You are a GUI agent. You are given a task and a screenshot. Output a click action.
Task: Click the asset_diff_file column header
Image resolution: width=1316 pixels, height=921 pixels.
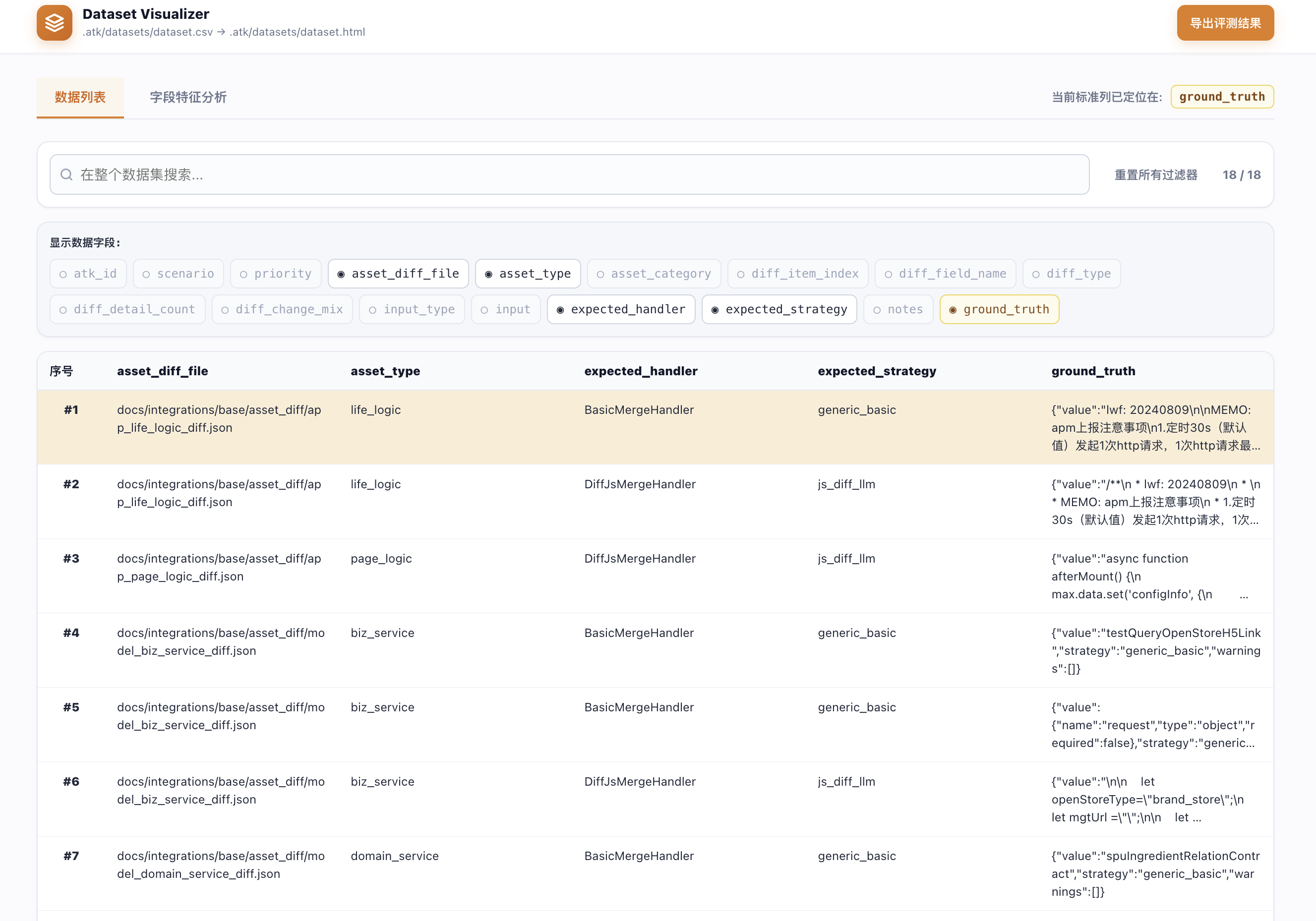[162, 371]
